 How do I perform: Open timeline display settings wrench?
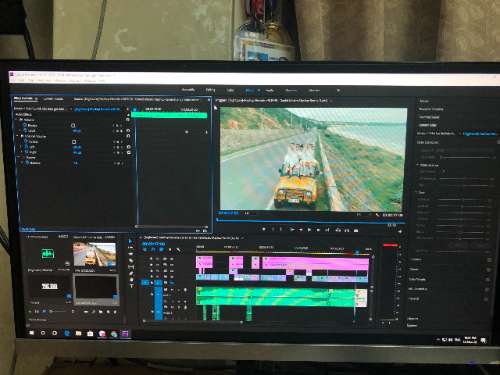[x=178, y=250]
